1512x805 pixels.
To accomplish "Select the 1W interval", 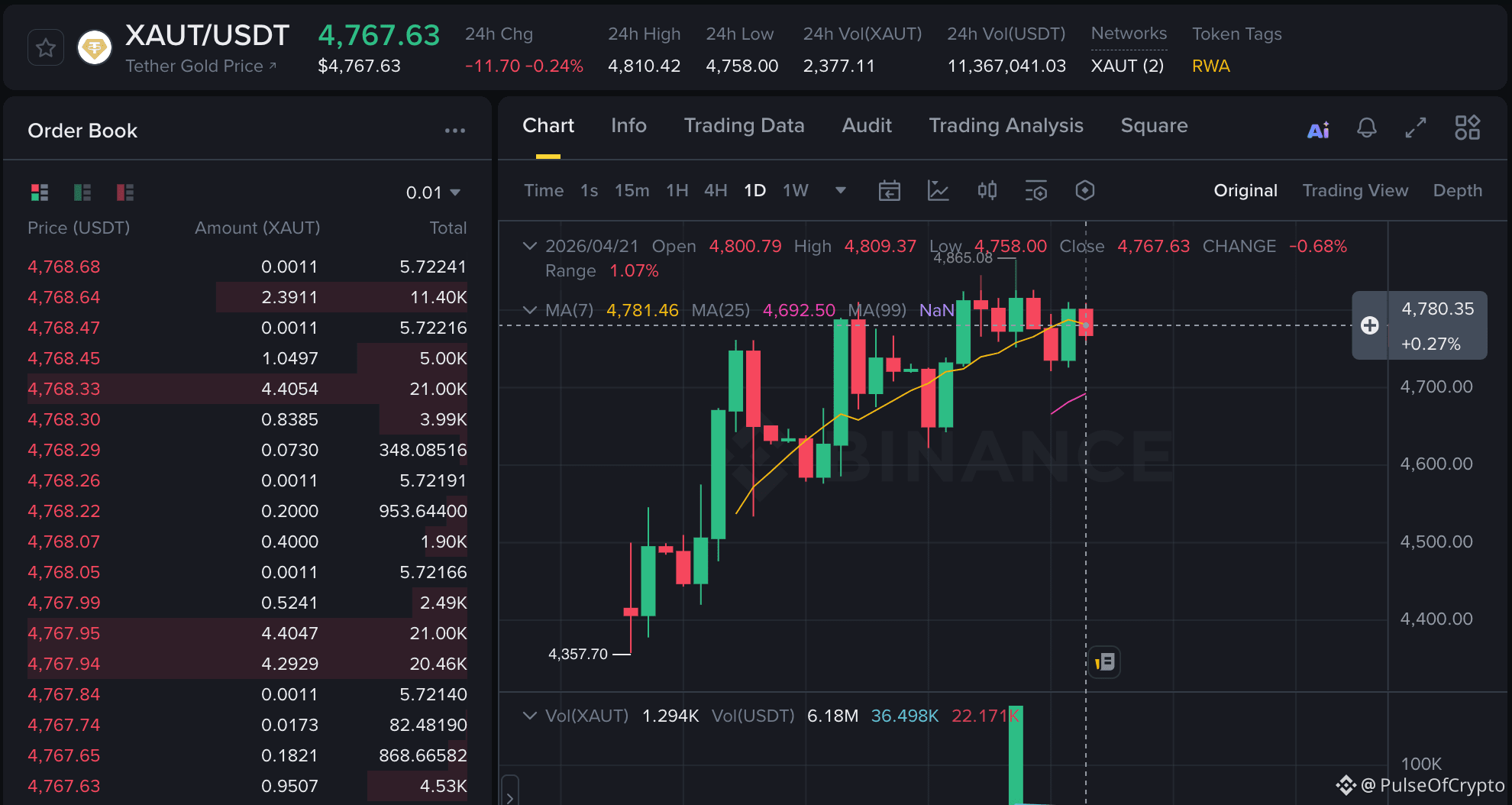I will pyautogui.click(x=796, y=190).
